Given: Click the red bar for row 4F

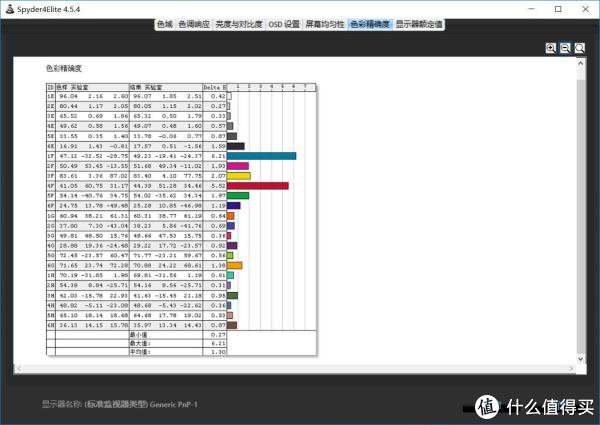Looking at the screenshot, I should [x=258, y=186].
